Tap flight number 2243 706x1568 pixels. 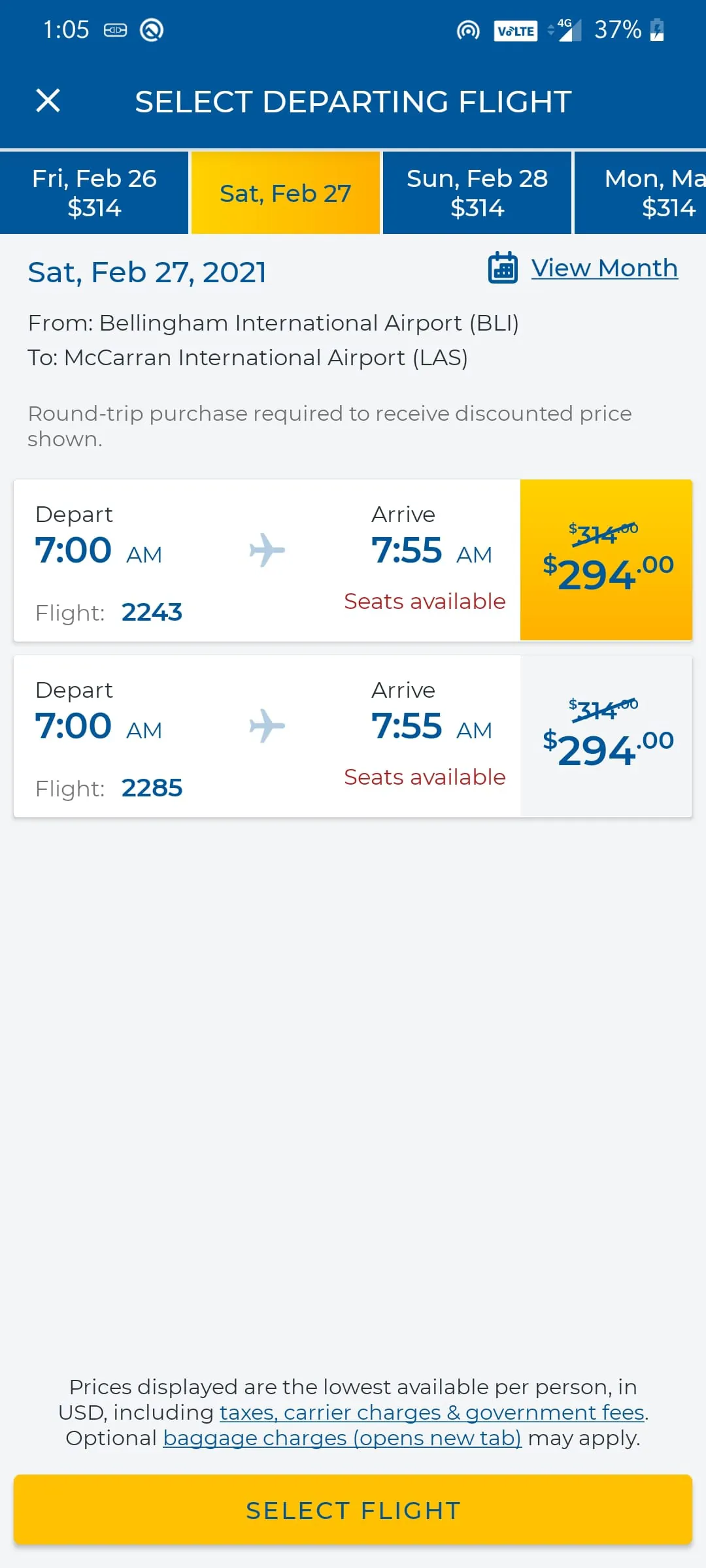pos(152,612)
